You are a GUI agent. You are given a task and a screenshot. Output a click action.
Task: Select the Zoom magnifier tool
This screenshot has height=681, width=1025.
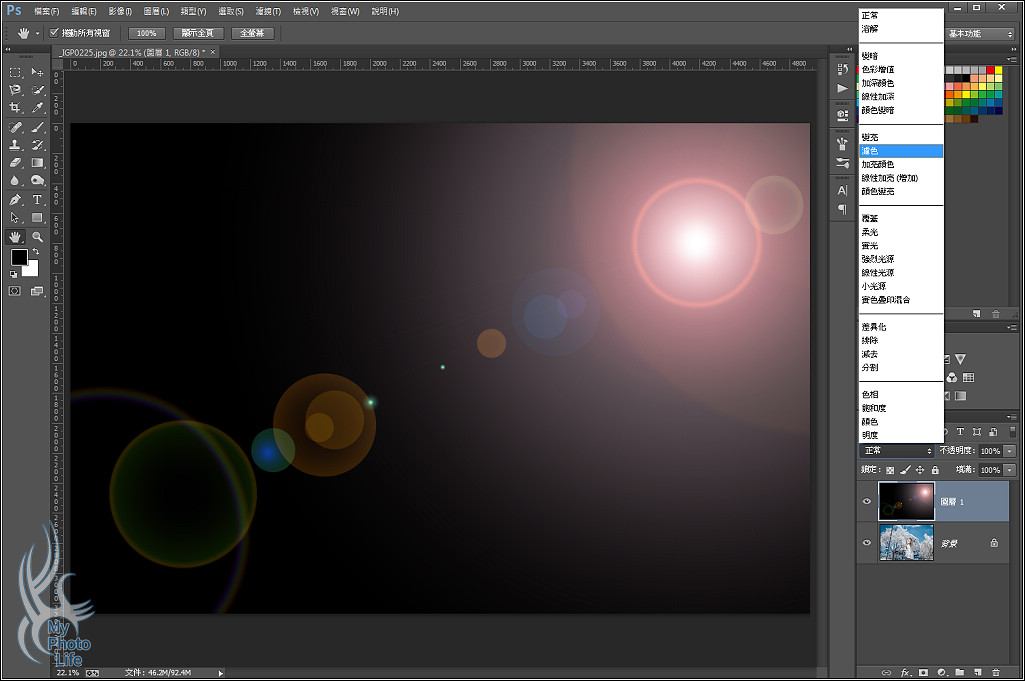[37, 237]
